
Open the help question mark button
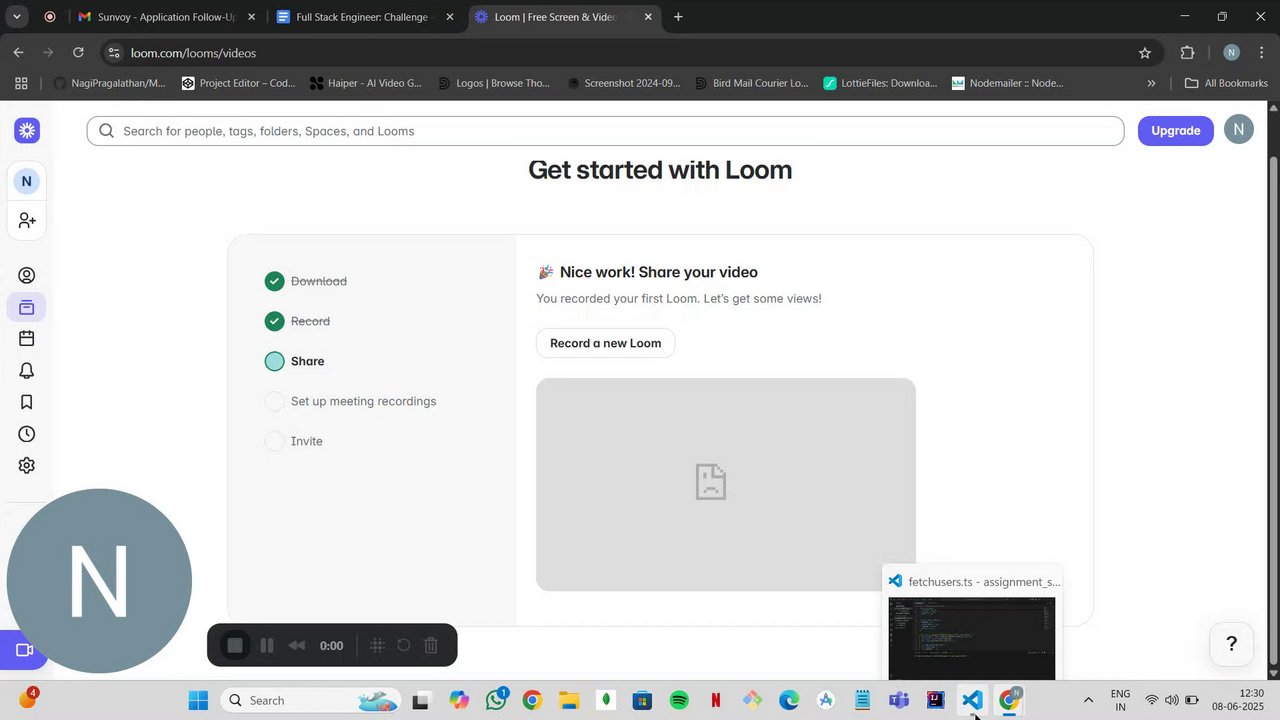[1232, 644]
